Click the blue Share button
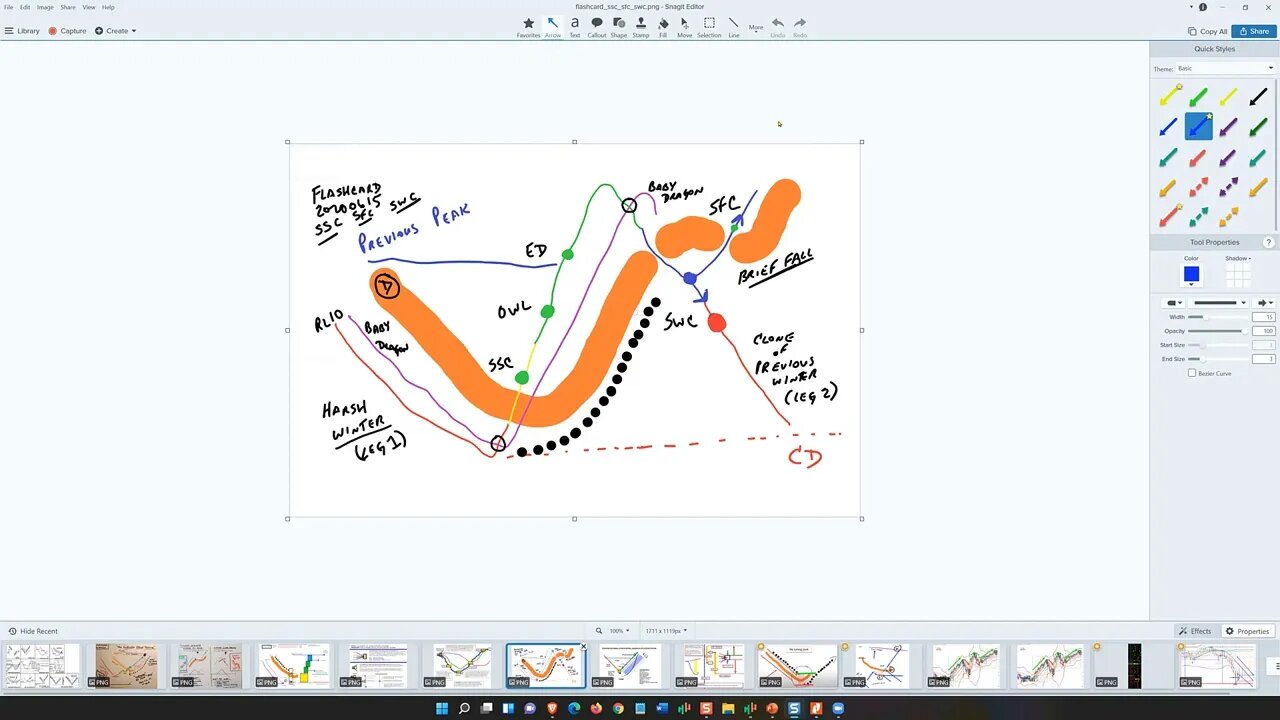The image size is (1280, 720). (1254, 31)
